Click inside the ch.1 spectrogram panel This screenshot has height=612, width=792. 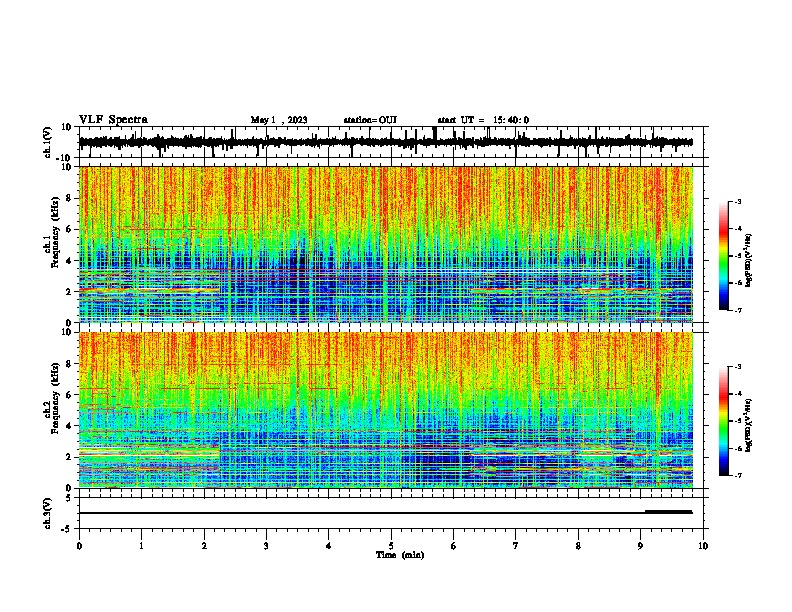(385, 244)
